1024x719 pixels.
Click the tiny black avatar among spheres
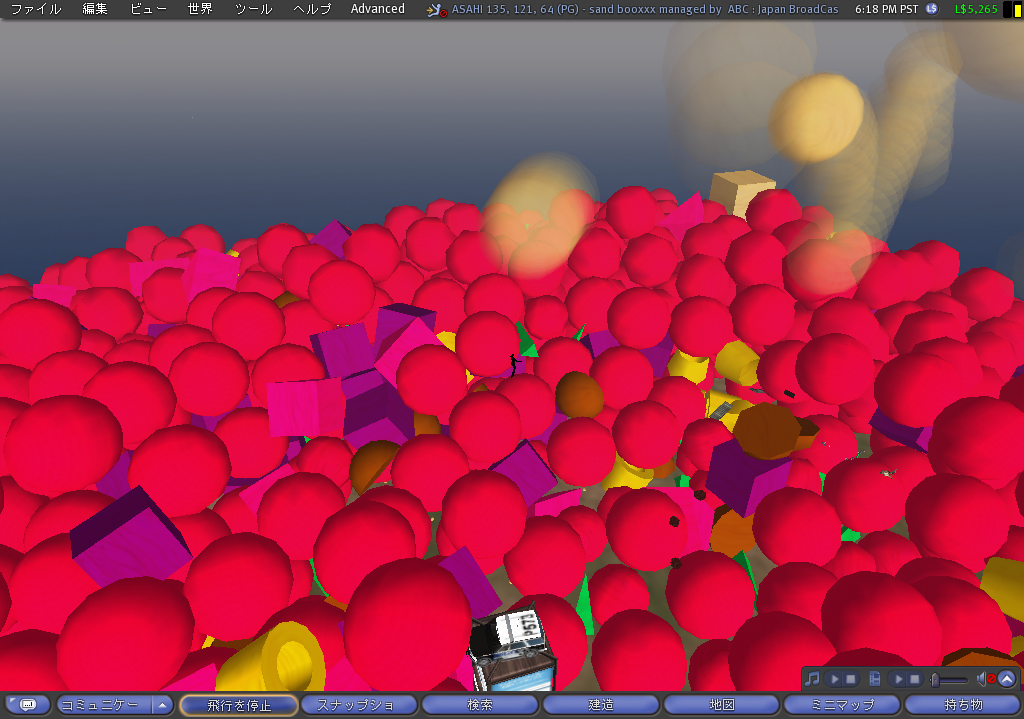[514, 365]
